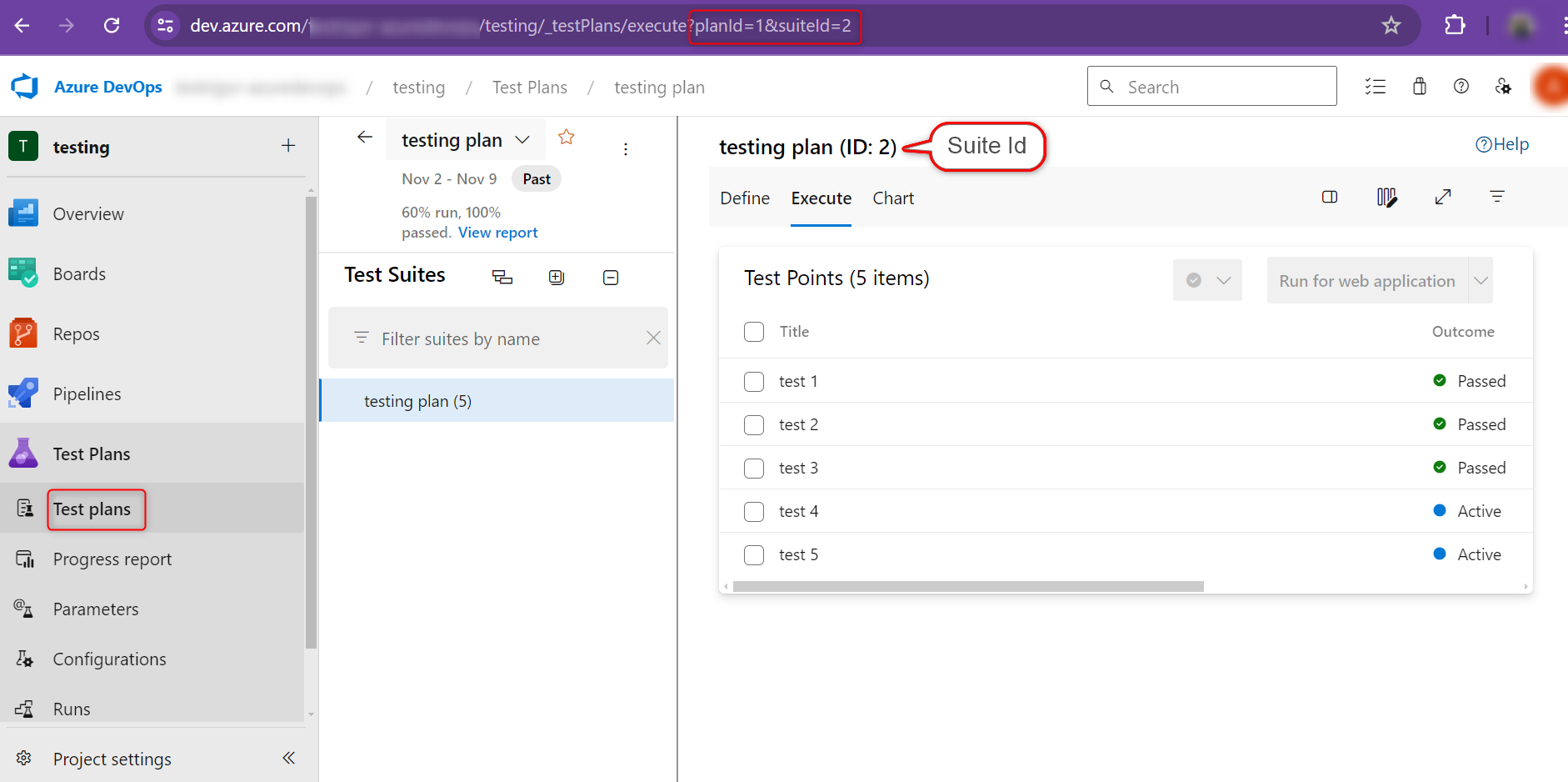Toggle the select-all Title checkbox
This screenshot has width=1568, height=782.
[754, 332]
